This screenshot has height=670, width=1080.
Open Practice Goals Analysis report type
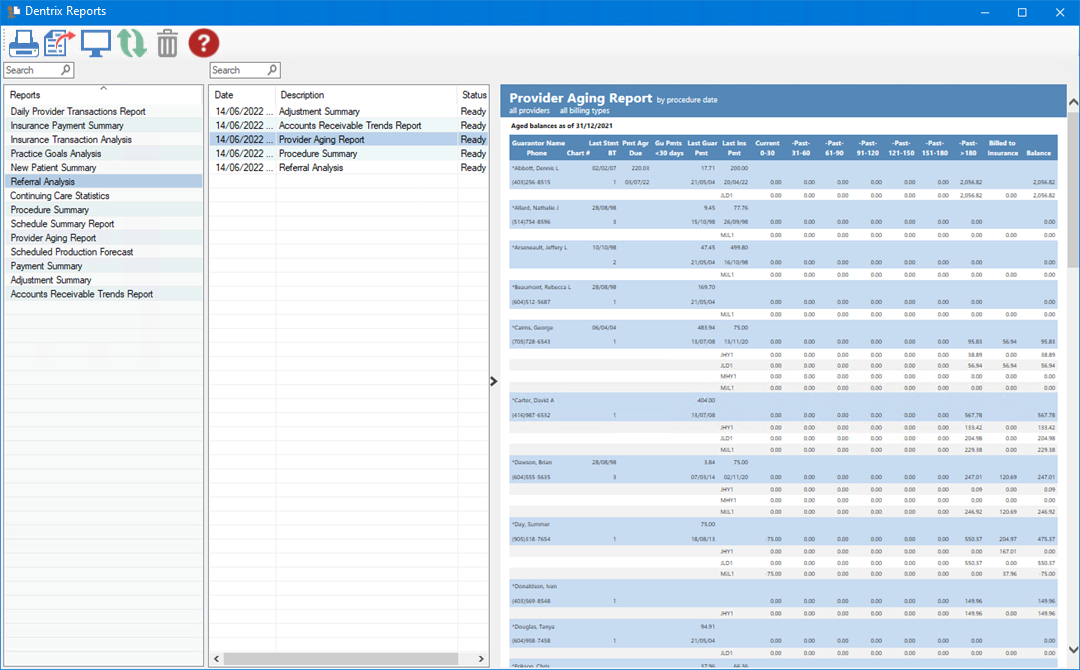pos(56,154)
